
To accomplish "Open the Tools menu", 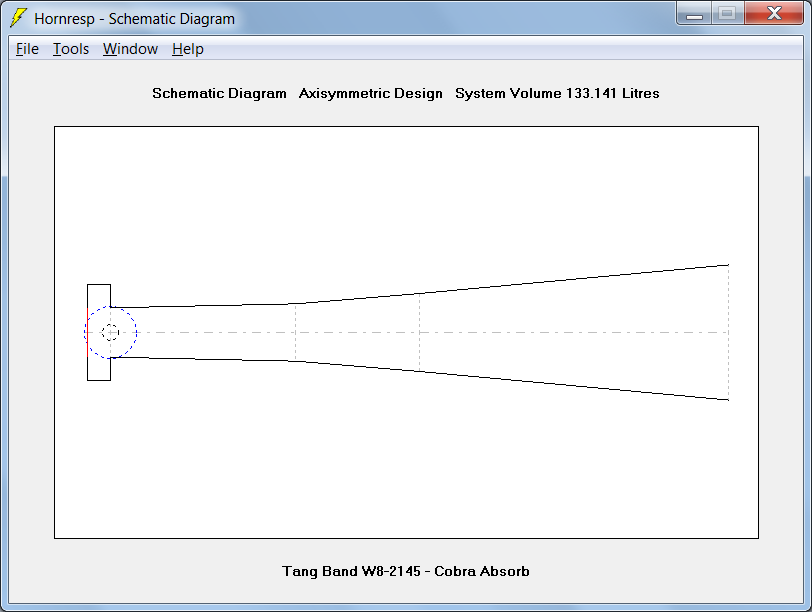I will click(71, 49).
